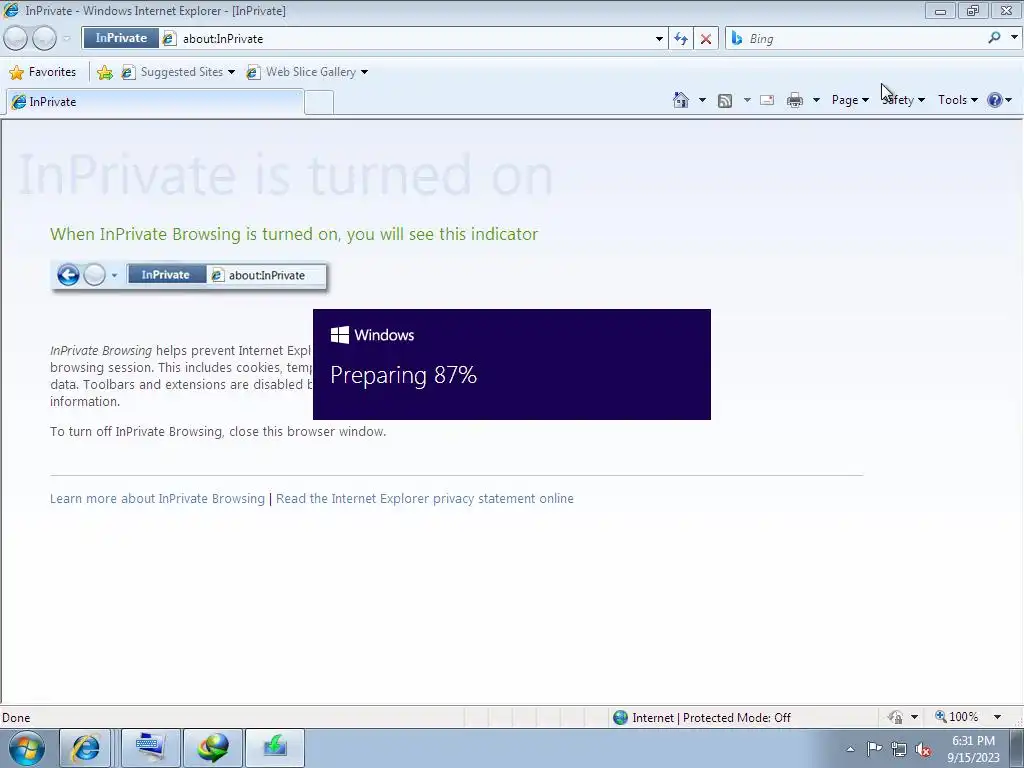Expand the Feeds dropdown arrow

click(747, 100)
